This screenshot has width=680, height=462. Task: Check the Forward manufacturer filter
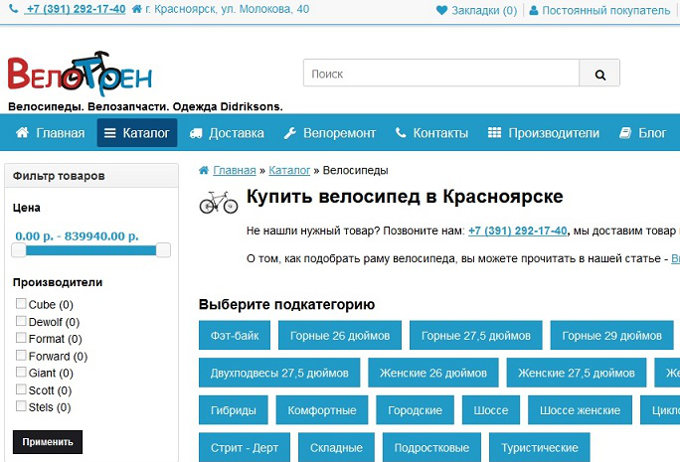(21, 355)
